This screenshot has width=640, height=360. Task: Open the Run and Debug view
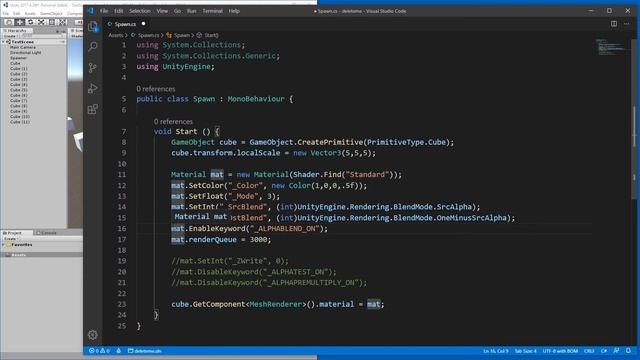pos(93,88)
